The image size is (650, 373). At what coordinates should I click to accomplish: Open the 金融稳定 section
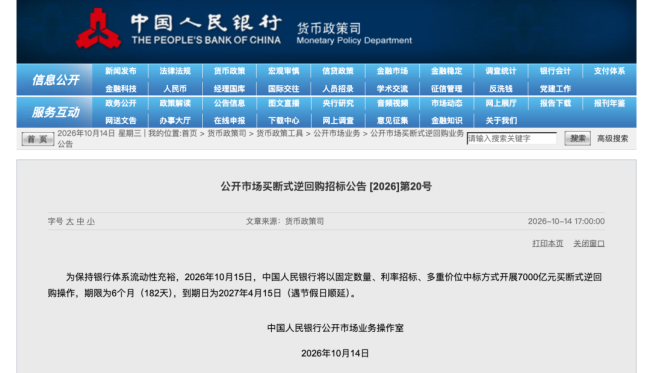click(x=446, y=71)
